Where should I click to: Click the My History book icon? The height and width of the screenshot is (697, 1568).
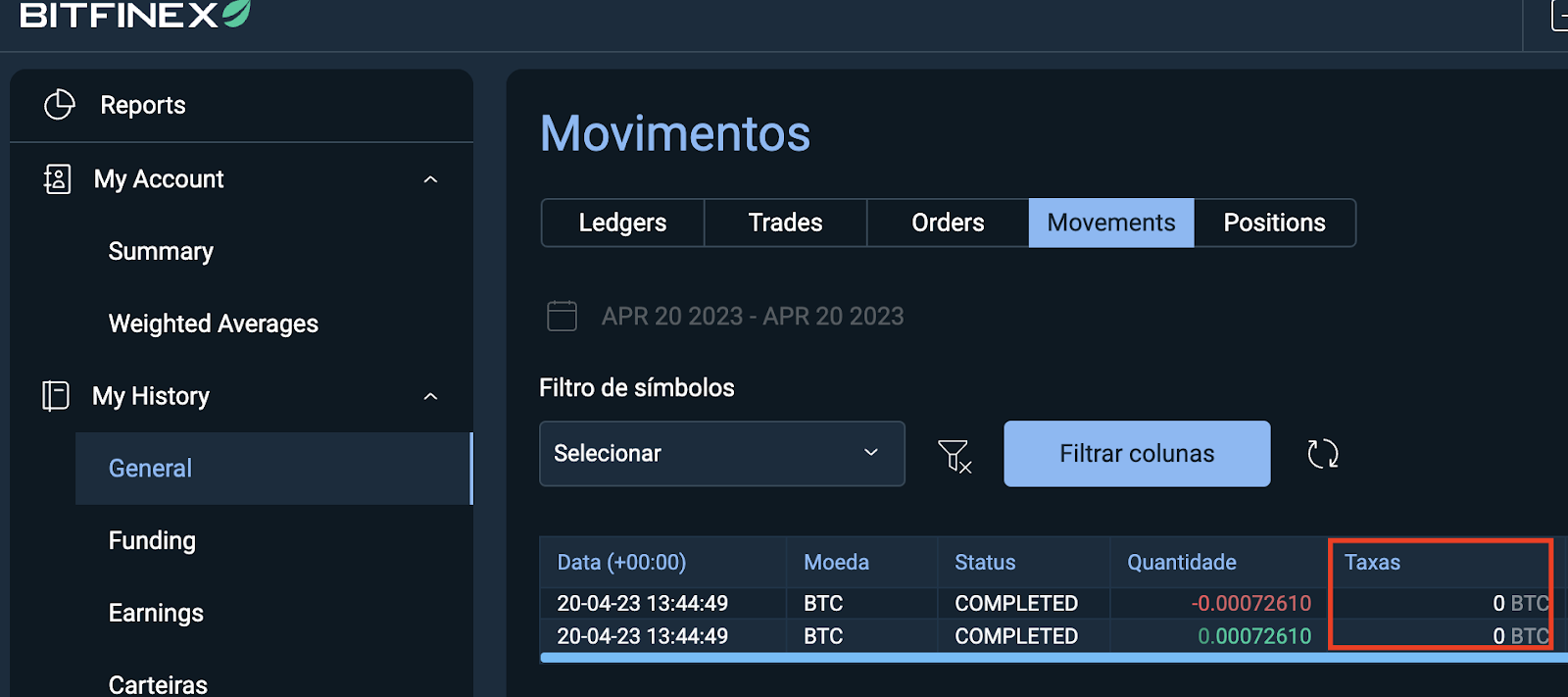(56, 396)
